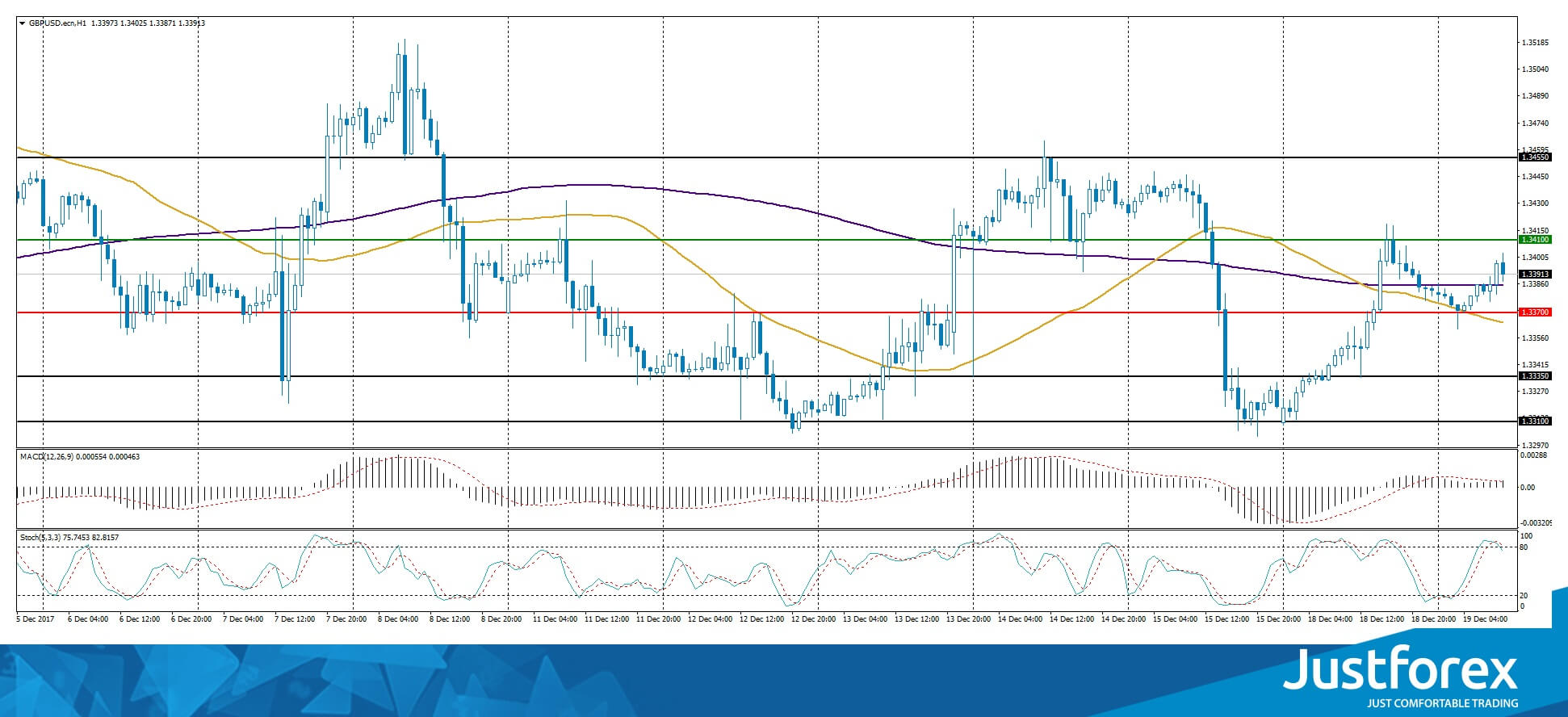Click the 1.35185 price axis value
The width and height of the screenshot is (1568, 717).
pos(1535,42)
